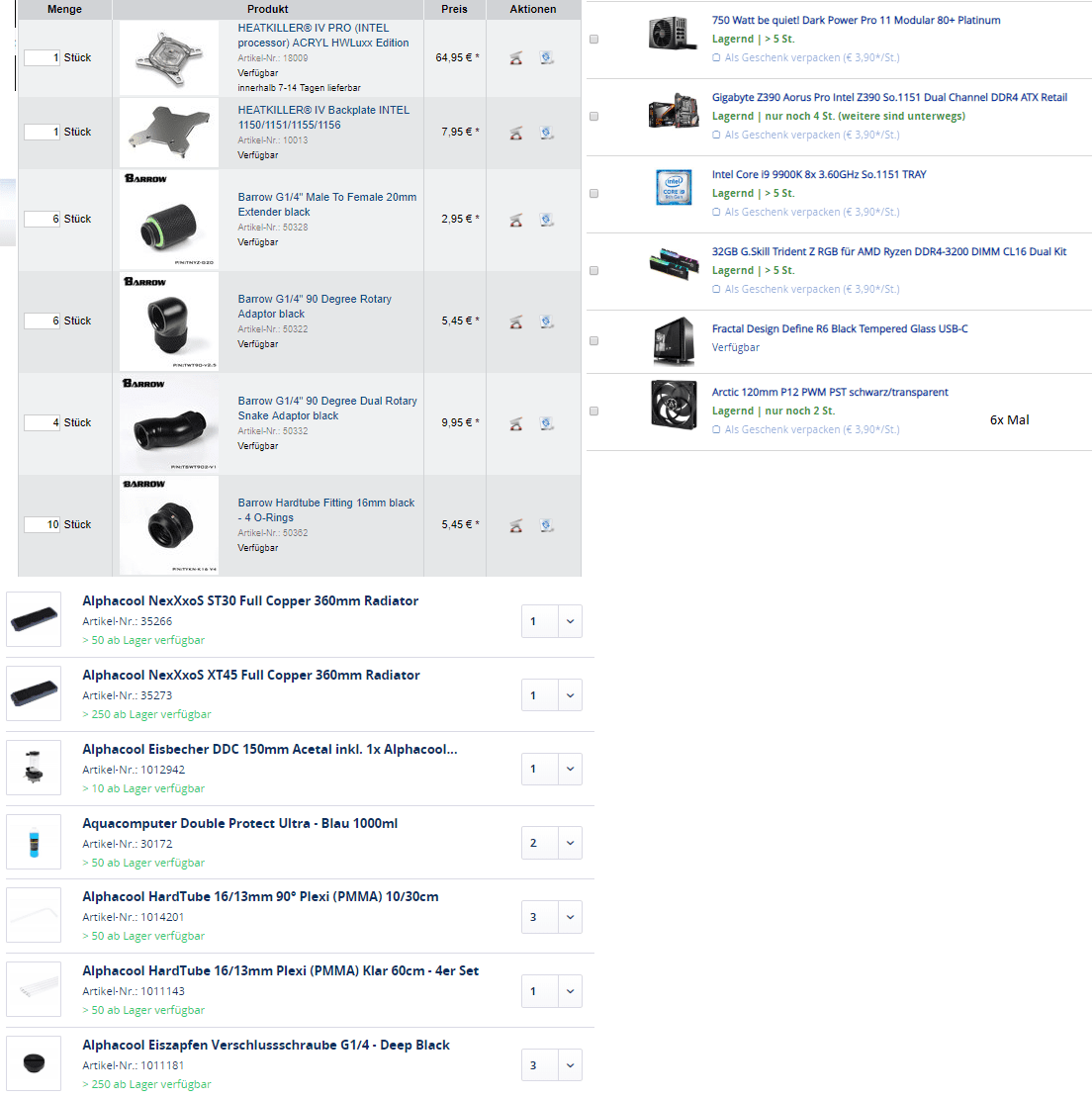Open Aquacomputer Double Protect Ultra link
The width and height of the screenshot is (1092, 1099).
pyautogui.click(x=239, y=824)
